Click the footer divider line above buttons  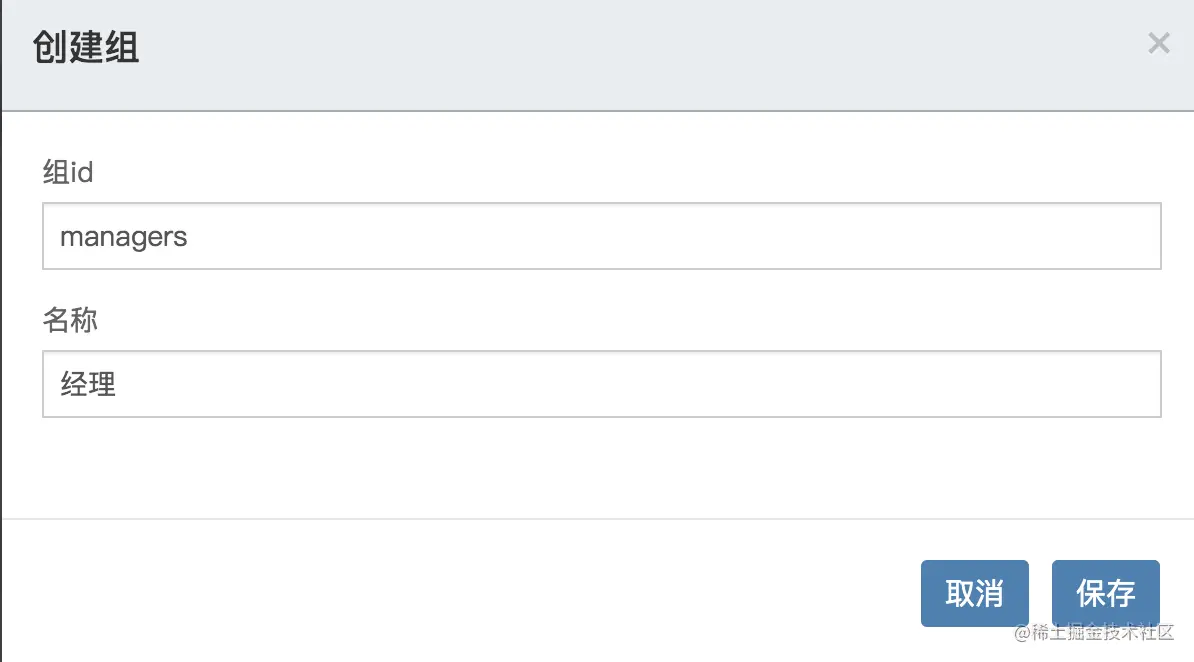598,519
